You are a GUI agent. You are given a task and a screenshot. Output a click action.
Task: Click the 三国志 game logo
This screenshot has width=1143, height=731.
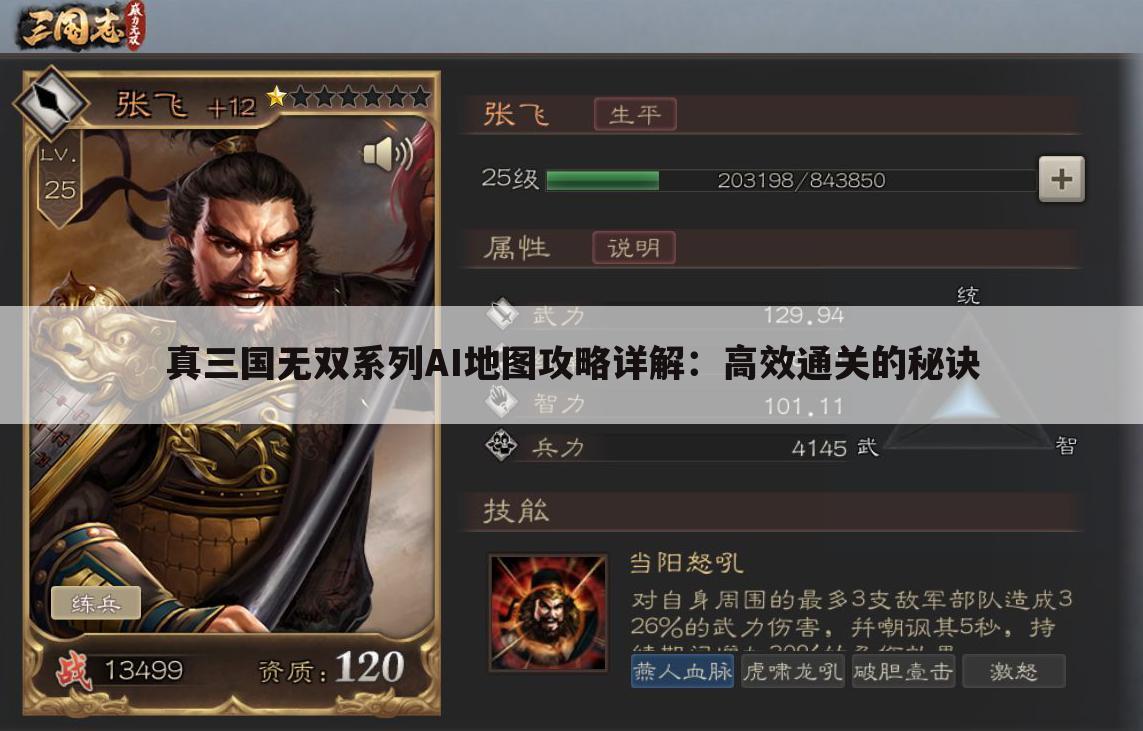point(82,26)
